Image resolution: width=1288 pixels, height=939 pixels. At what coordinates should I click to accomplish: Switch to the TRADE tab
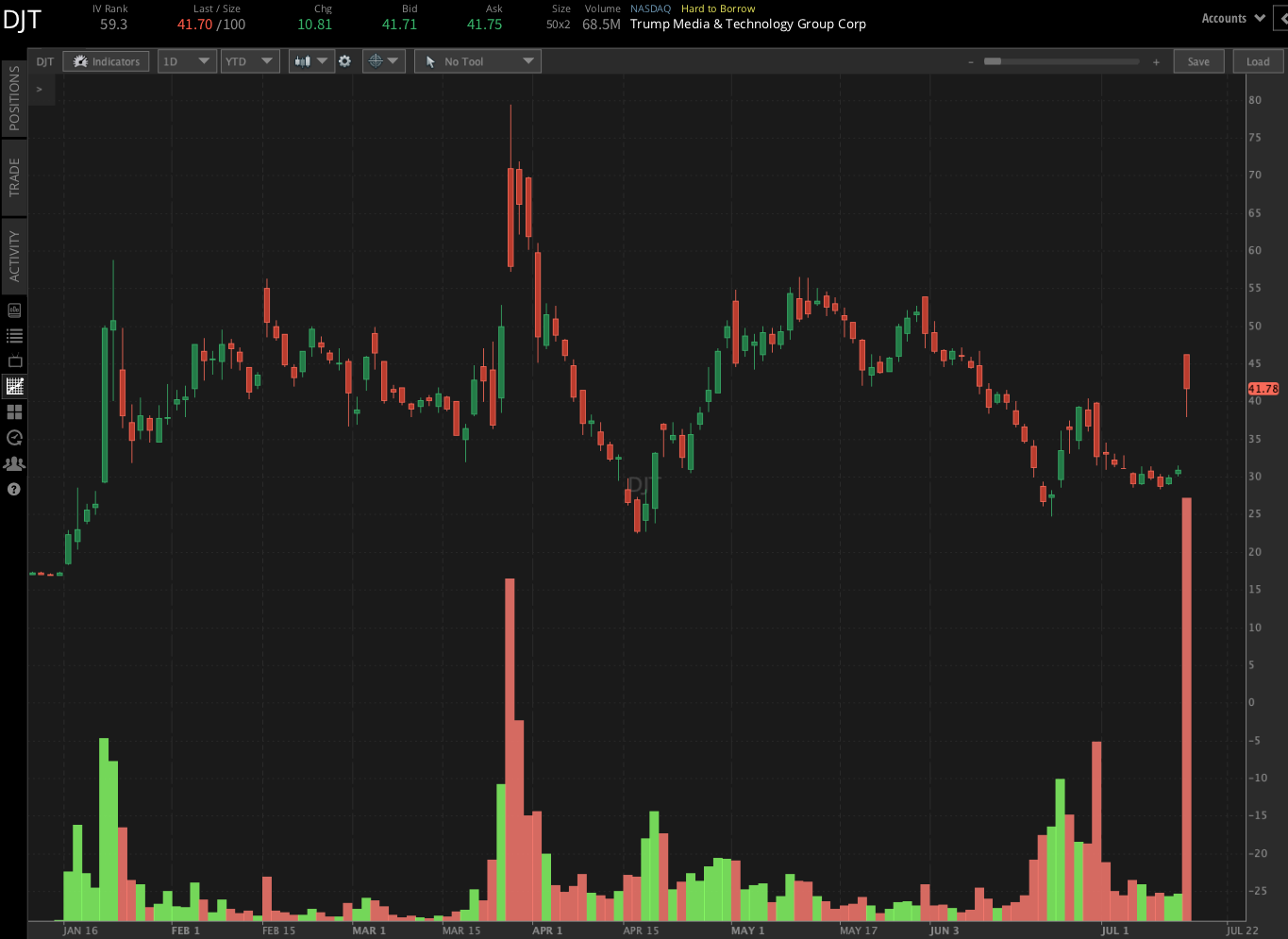[13, 177]
